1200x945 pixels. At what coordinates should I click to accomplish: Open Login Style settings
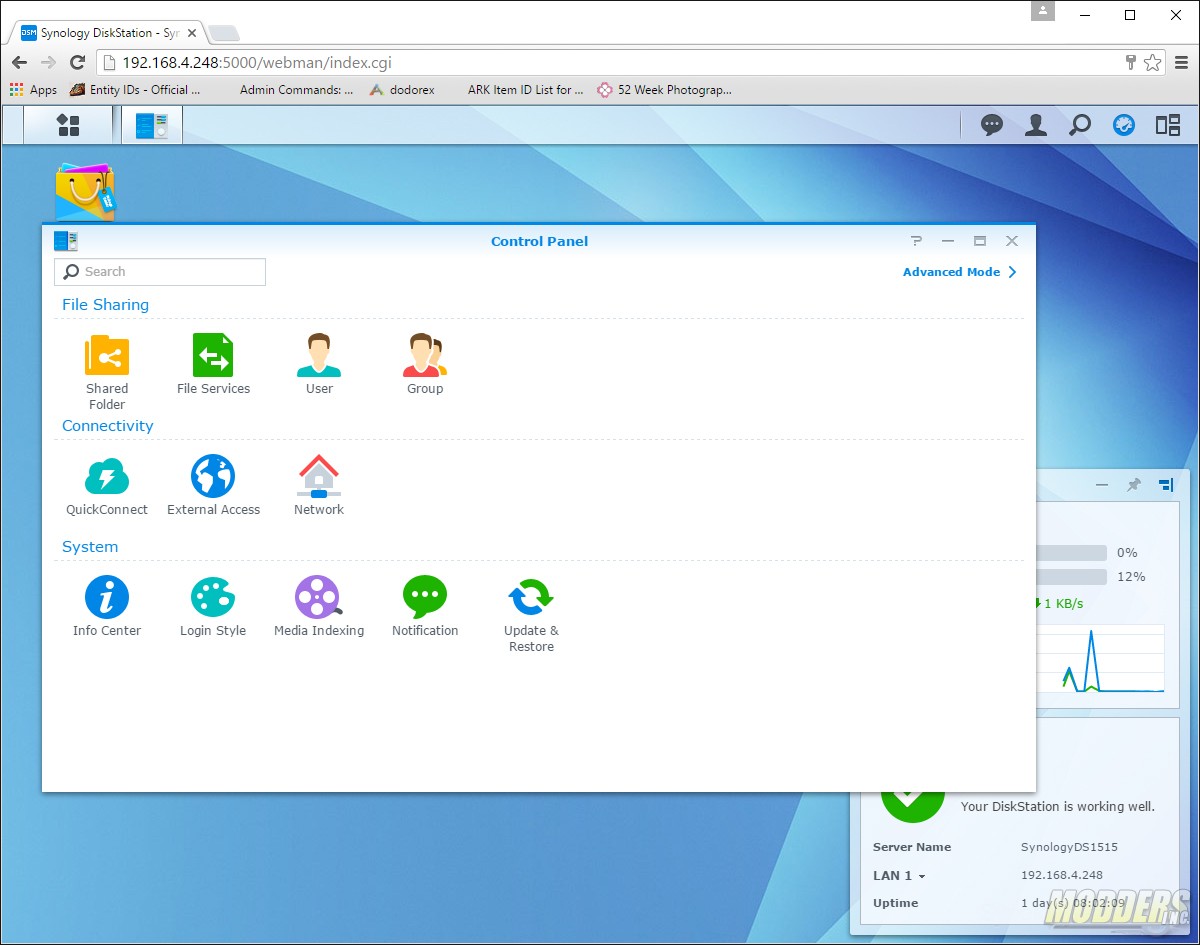tap(213, 606)
